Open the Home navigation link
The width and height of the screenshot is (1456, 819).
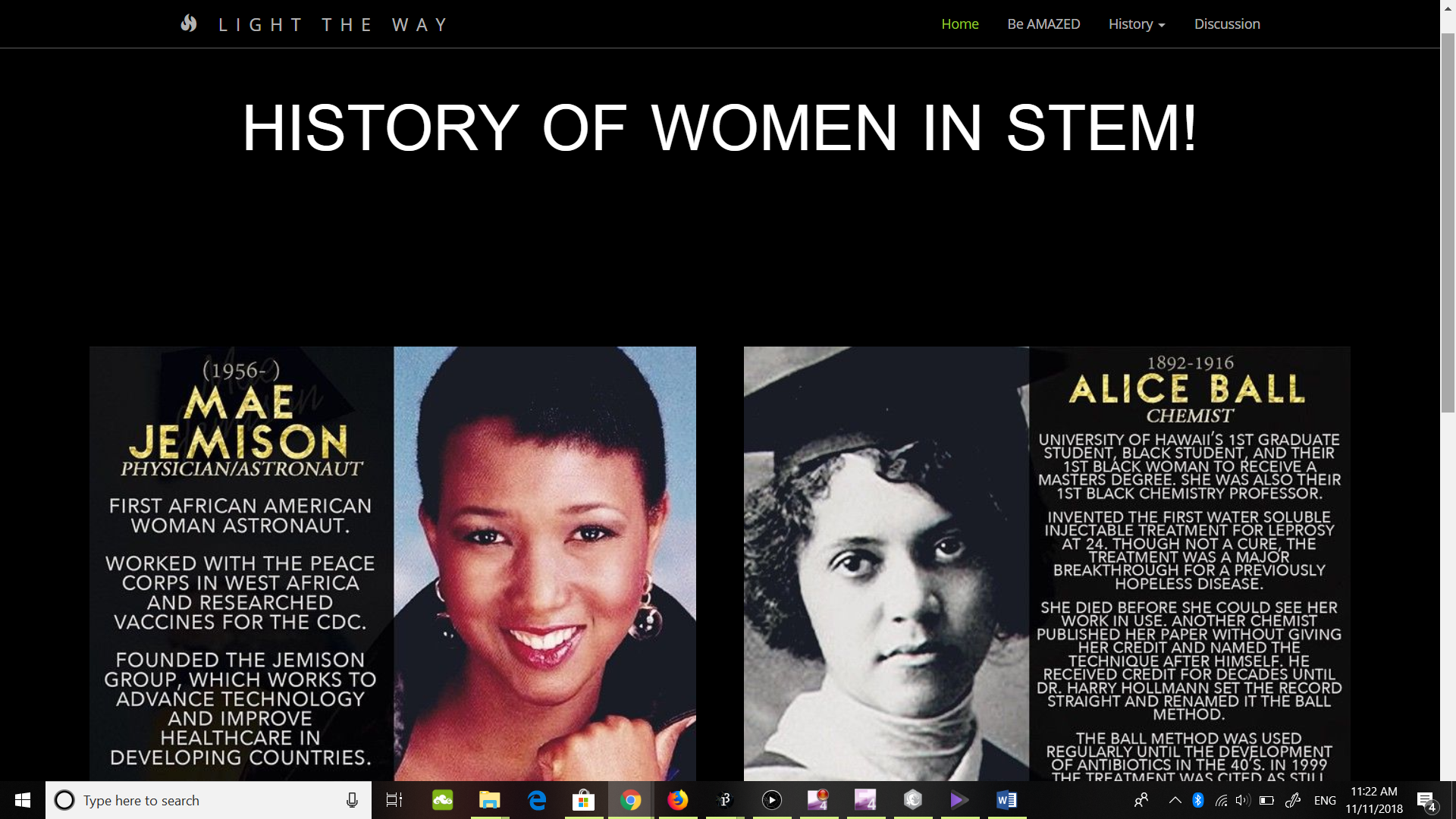click(x=959, y=24)
